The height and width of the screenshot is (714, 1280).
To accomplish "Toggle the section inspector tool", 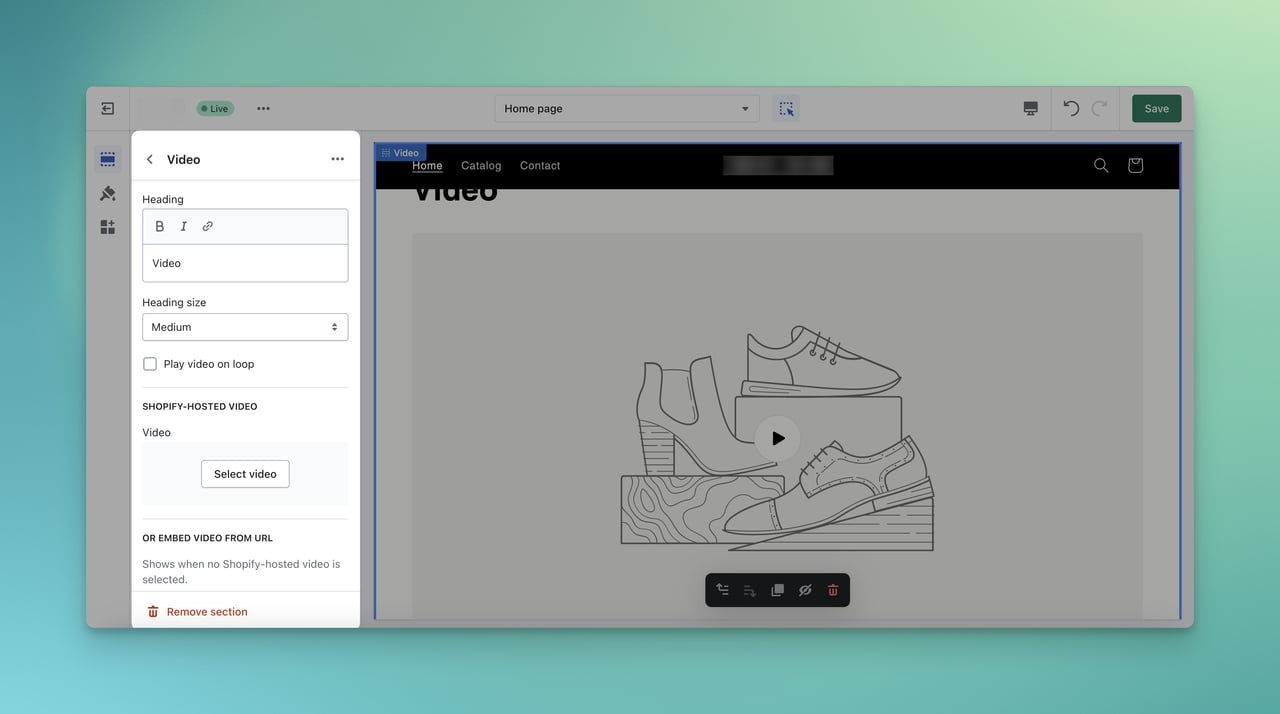I will (x=786, y=108).
